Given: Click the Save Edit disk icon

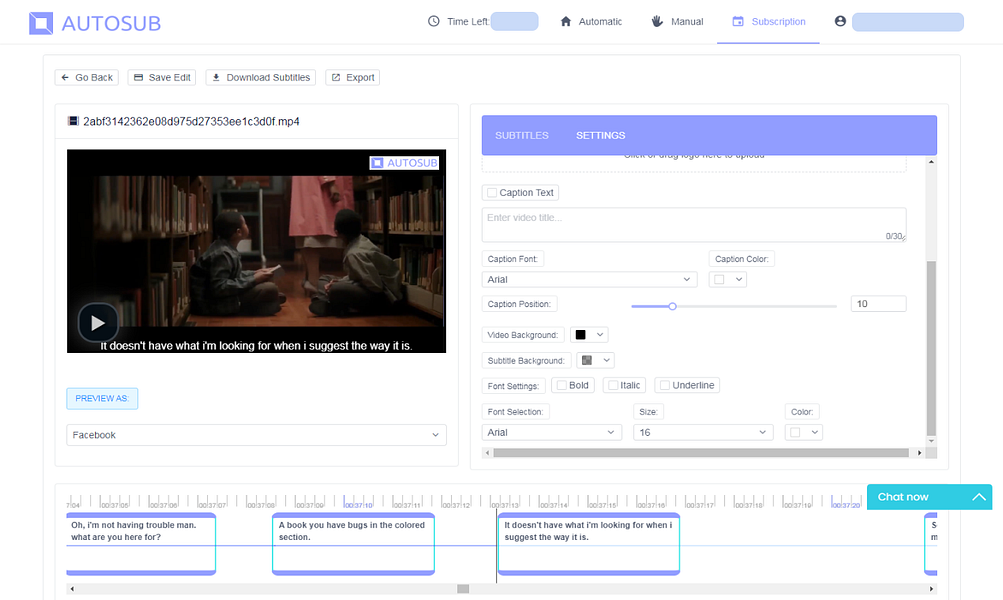Looking at the screenshot, I should (140, 77).
